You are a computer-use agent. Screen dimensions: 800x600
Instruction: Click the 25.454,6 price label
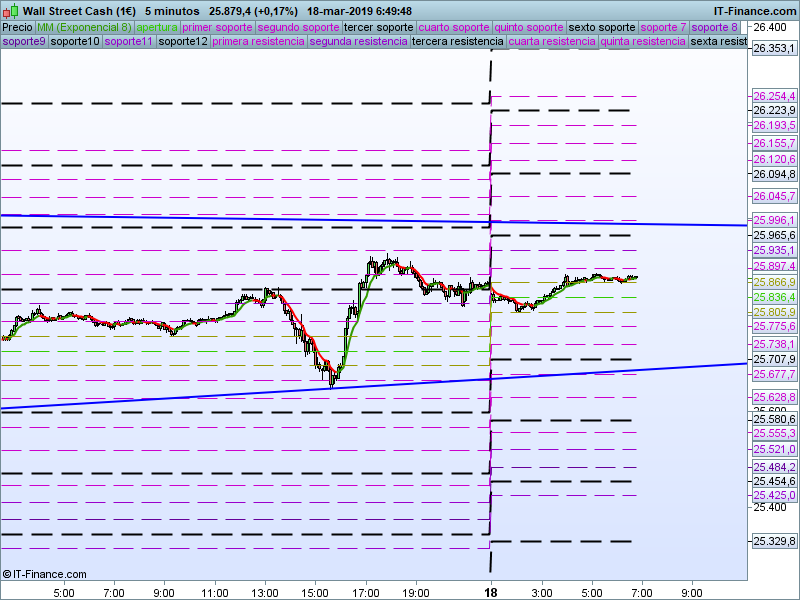click(774, 481)
